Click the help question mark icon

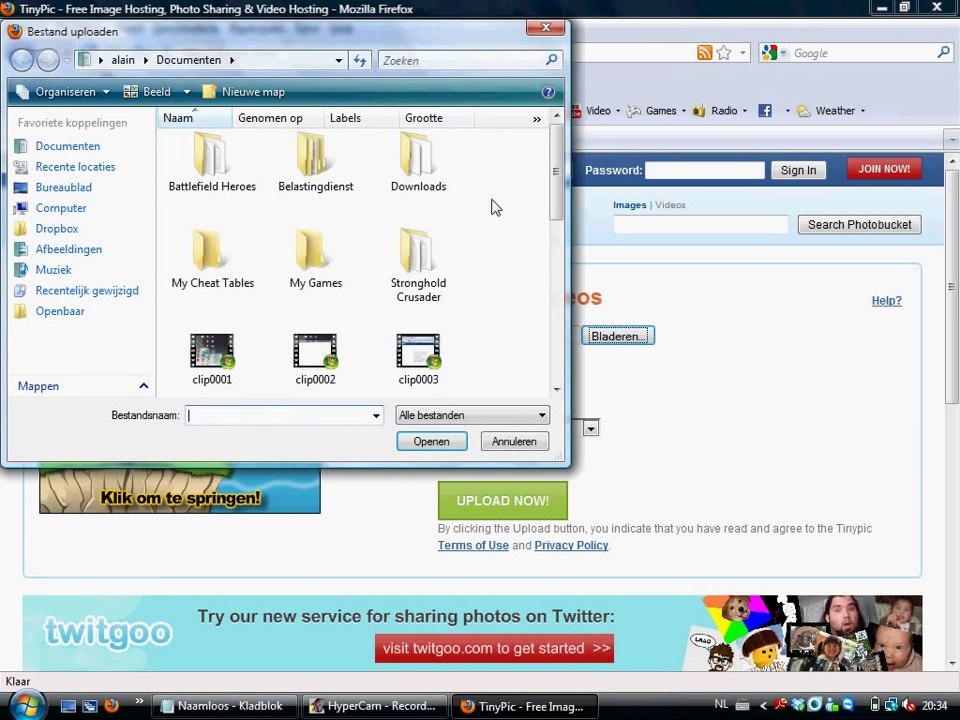tap(548, 92)
